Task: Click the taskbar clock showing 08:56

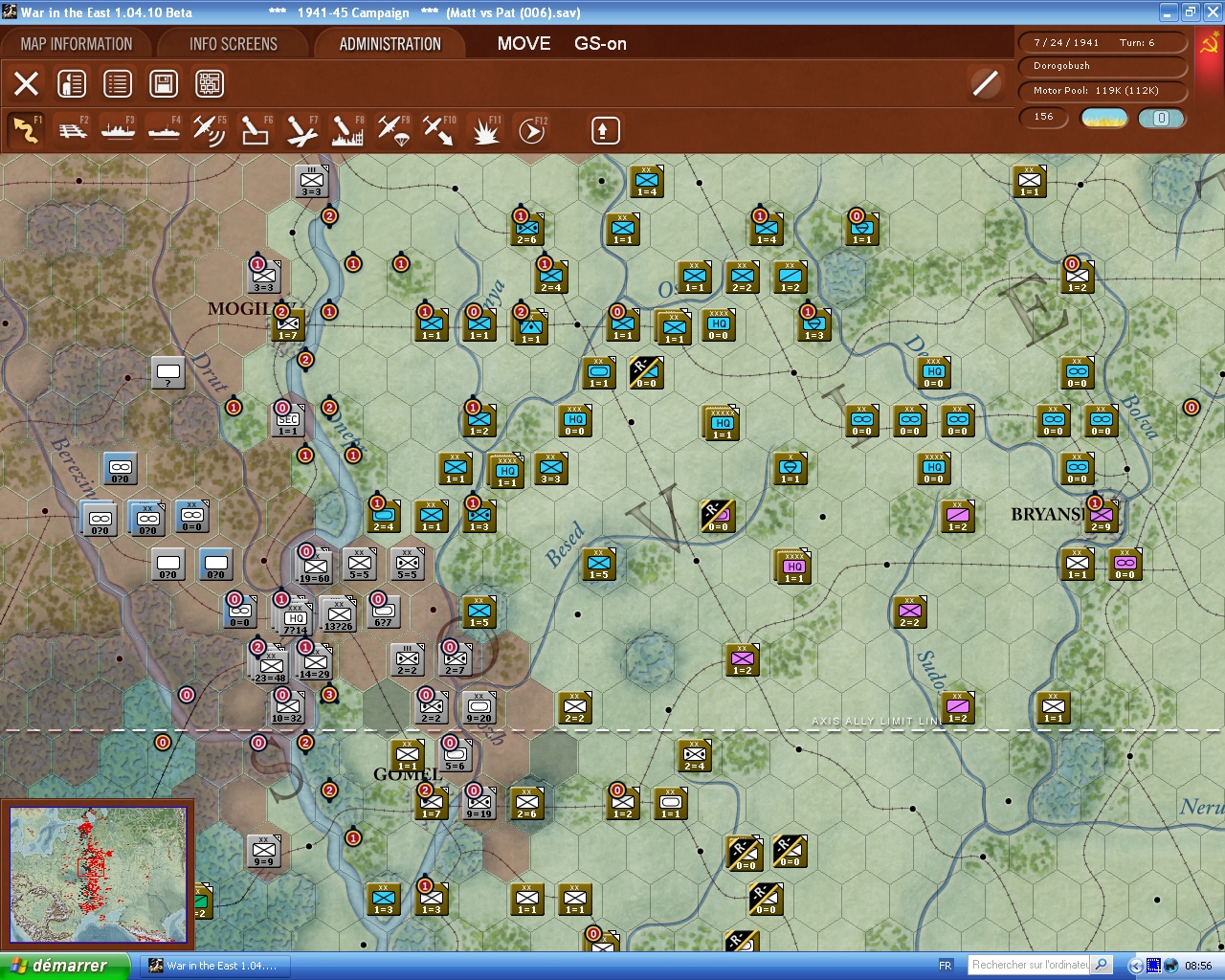Action: 1197,966
